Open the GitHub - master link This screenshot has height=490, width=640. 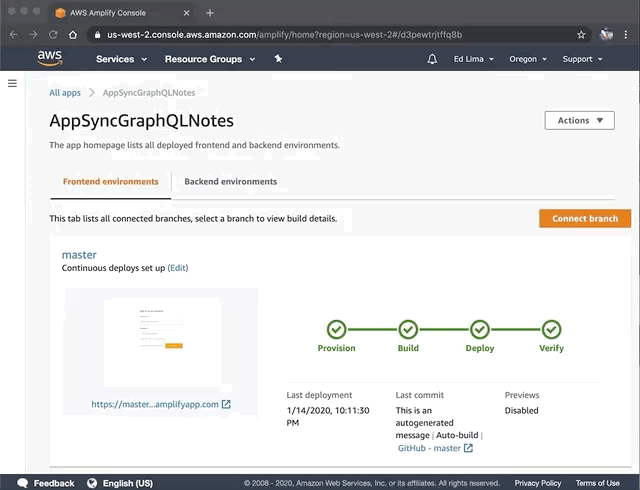click(429, 448)
